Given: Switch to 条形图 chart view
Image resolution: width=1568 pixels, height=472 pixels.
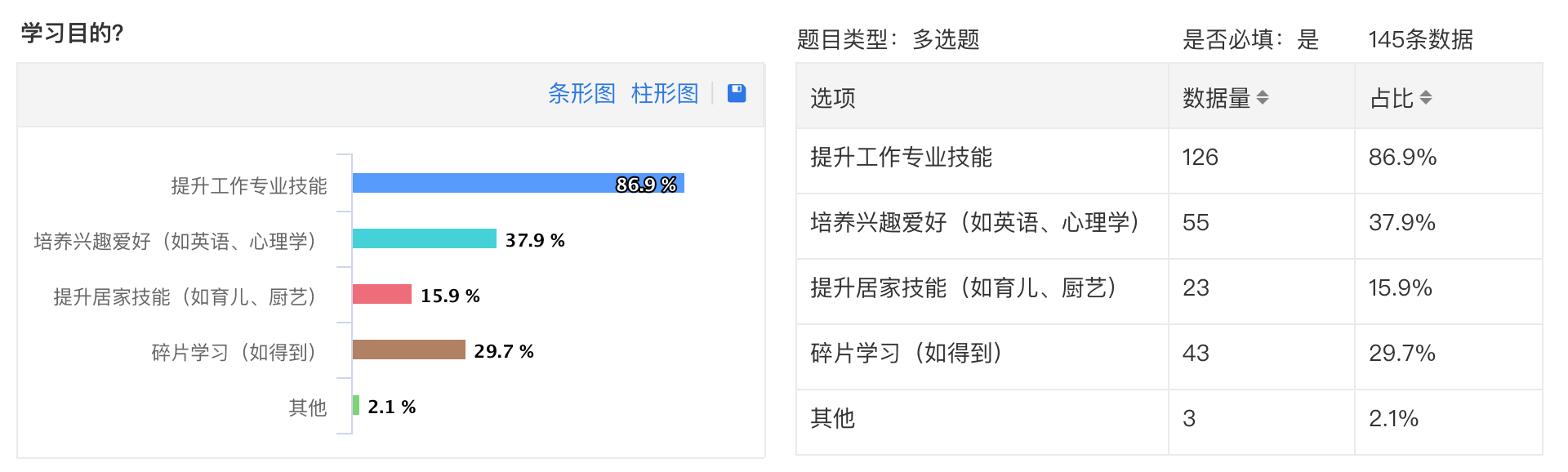Looking at the screenshot, I should [581, 93].
